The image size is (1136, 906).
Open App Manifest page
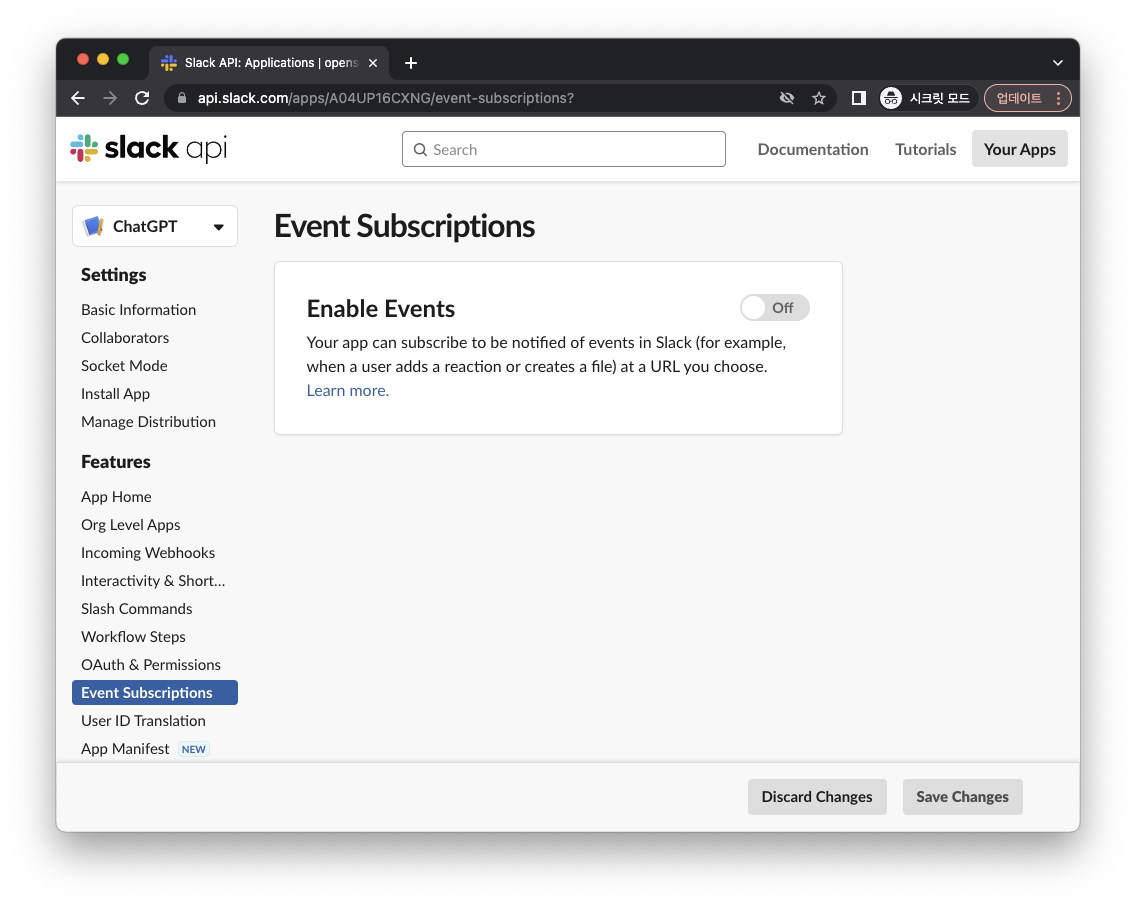pos(125,749)
